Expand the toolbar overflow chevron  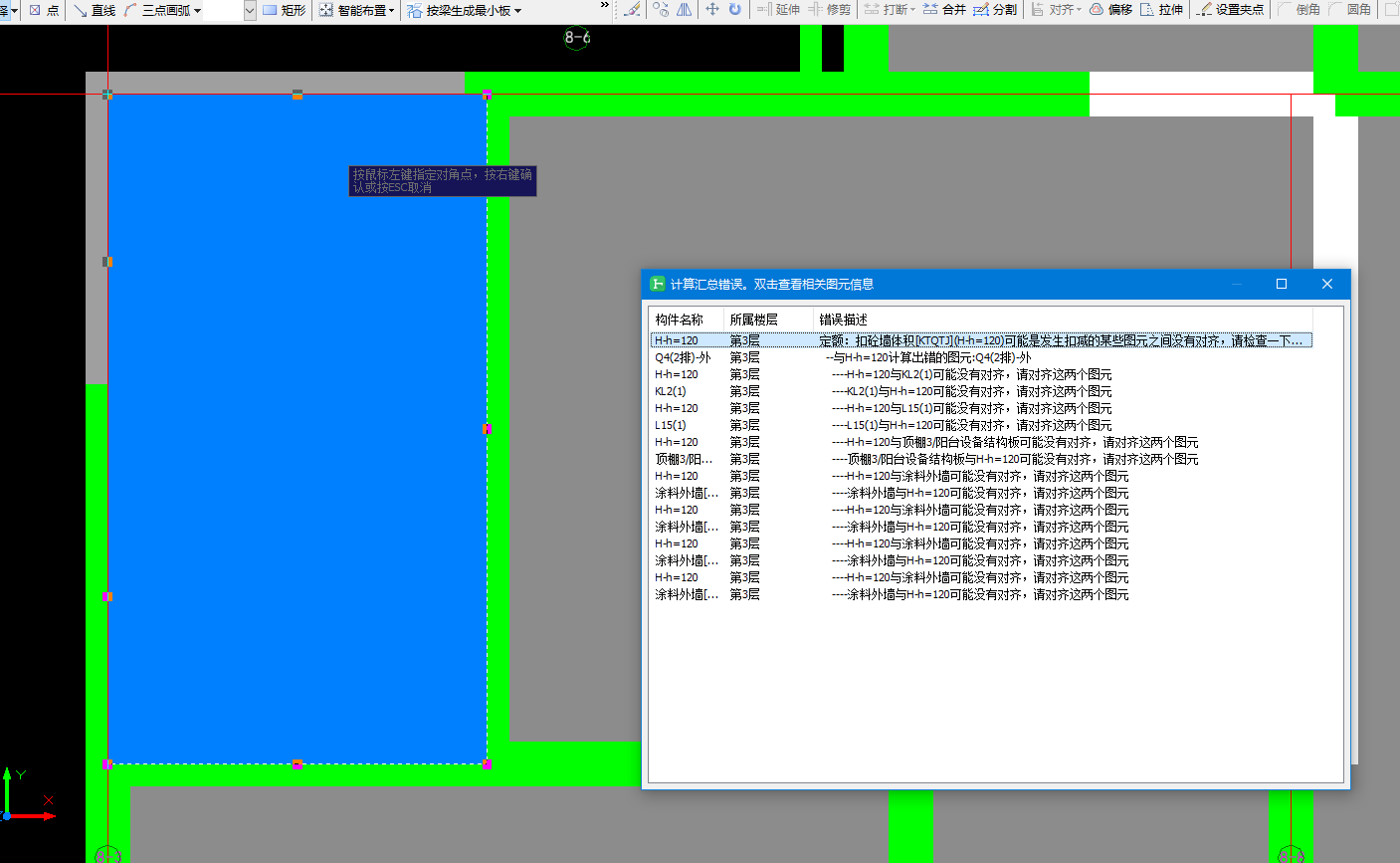[x=604, y=6]
